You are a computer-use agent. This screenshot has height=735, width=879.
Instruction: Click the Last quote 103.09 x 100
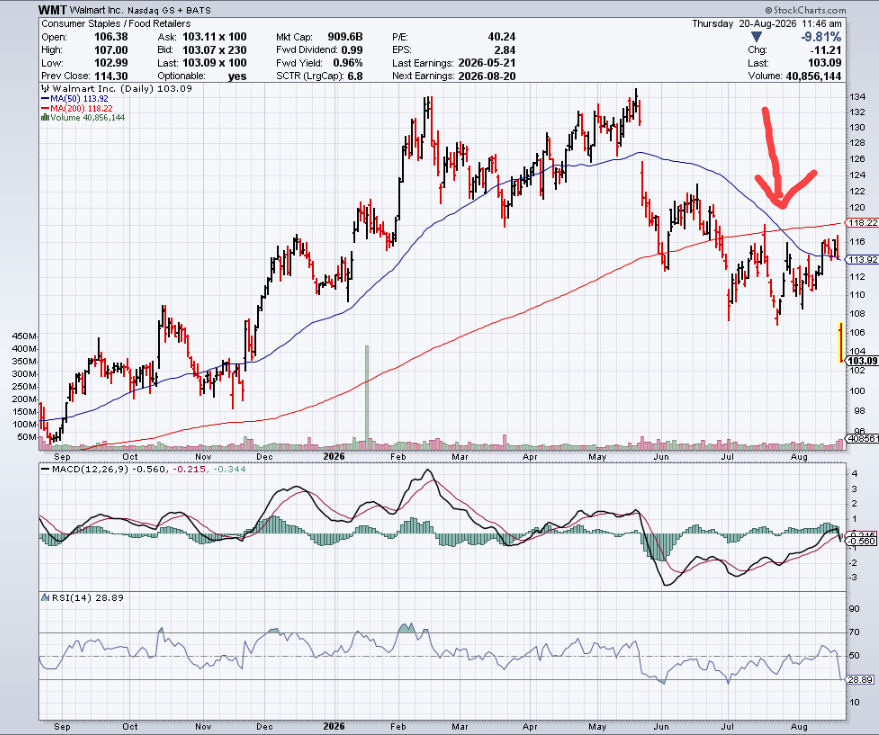tap(215, 63)
